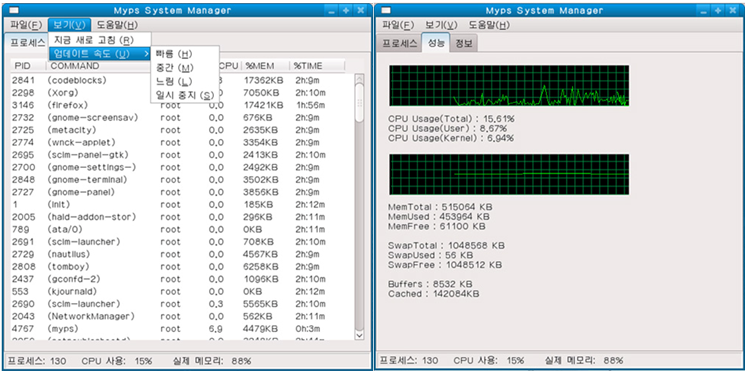Click the process list scrollbar thumb
The width and height of the screenshot is (747, 372).
pyautogui.click(x=360, y=102)
